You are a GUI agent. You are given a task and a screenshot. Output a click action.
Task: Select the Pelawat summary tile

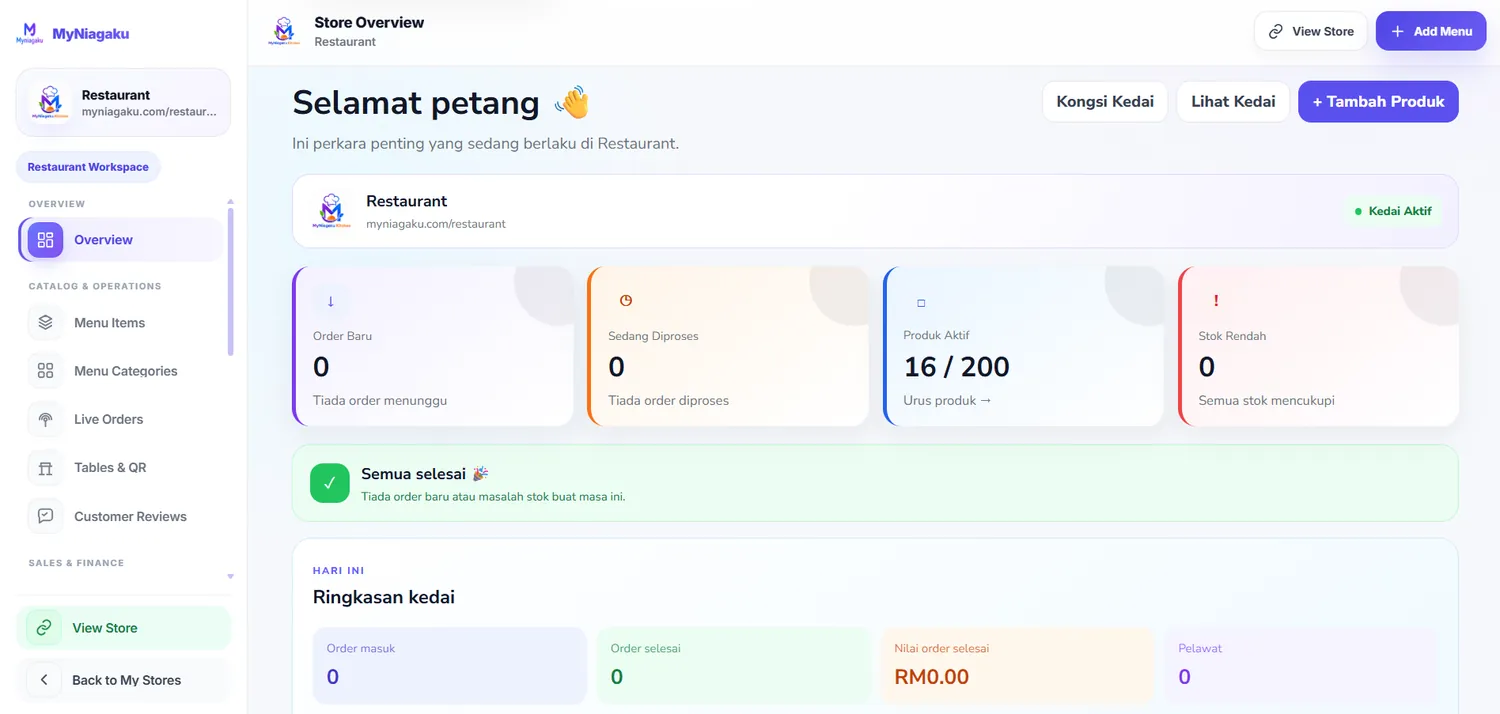click(x=1301, y=665)
